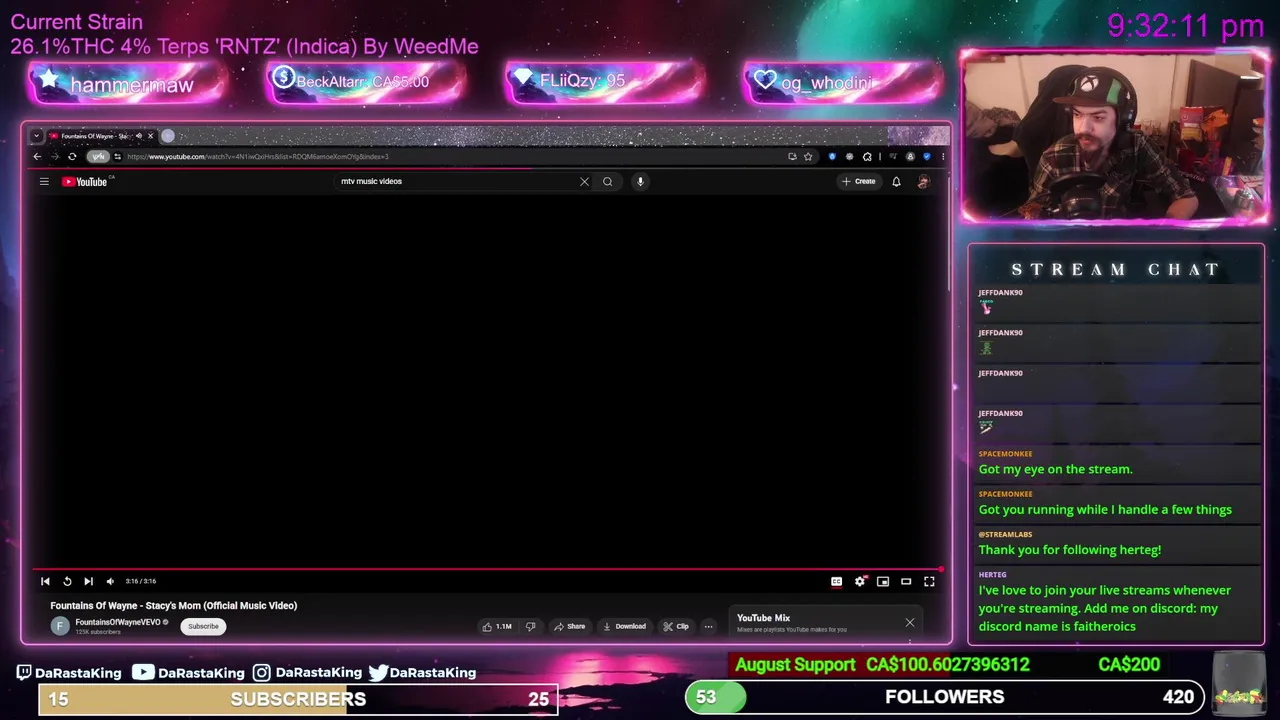1280x720 pixels.
Task: Go back with the browser back arrow
Action: click(x=37, y=156)
